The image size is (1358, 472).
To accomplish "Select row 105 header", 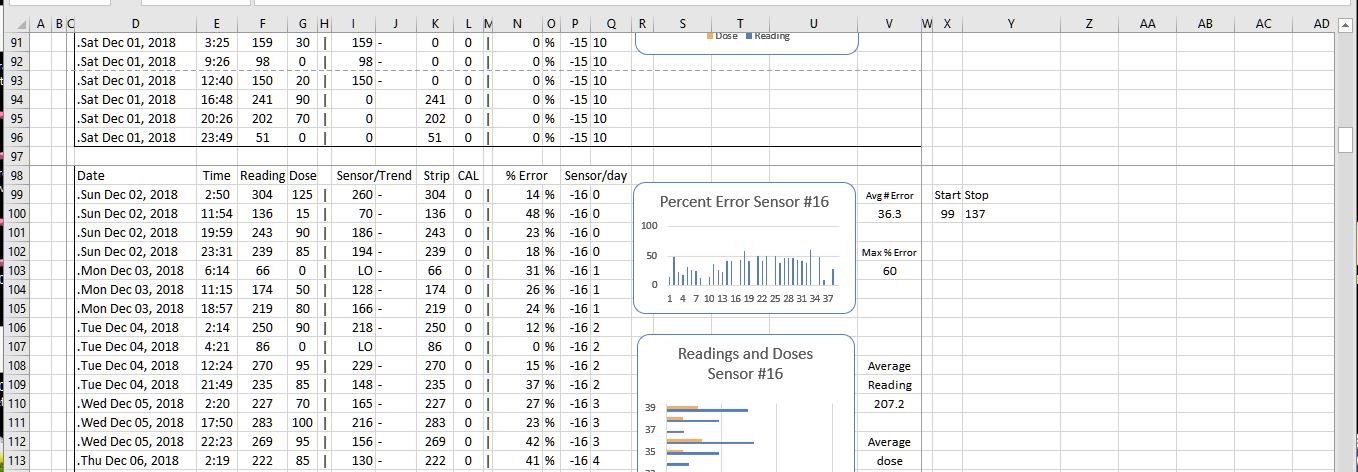I will click(x=15, y=308).
